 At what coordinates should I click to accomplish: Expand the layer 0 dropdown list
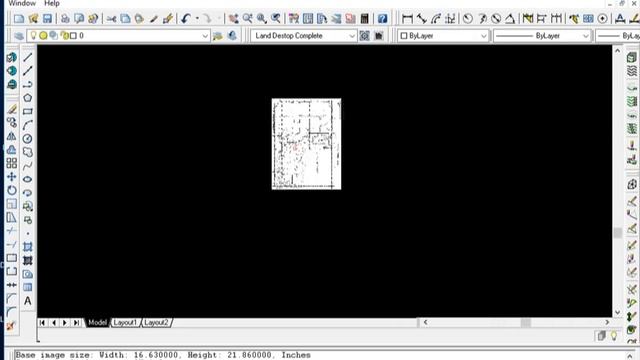[205, 36]
